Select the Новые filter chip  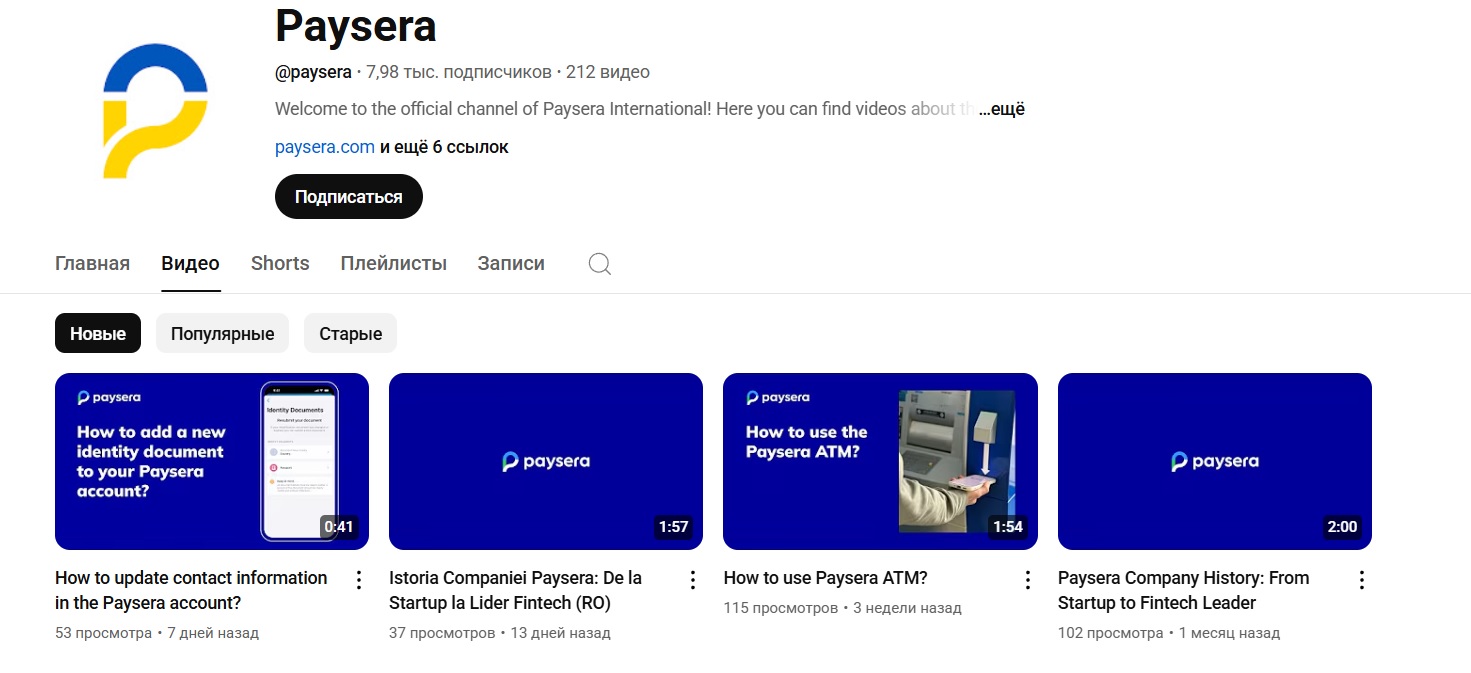[97, 333]
